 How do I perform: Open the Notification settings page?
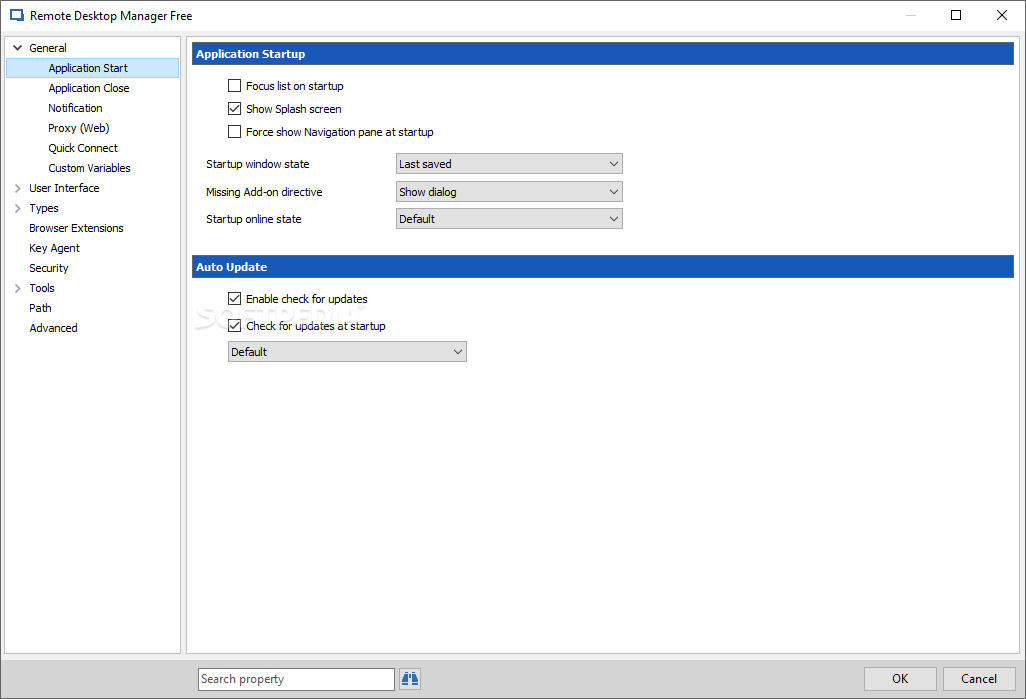click(75, 108)
